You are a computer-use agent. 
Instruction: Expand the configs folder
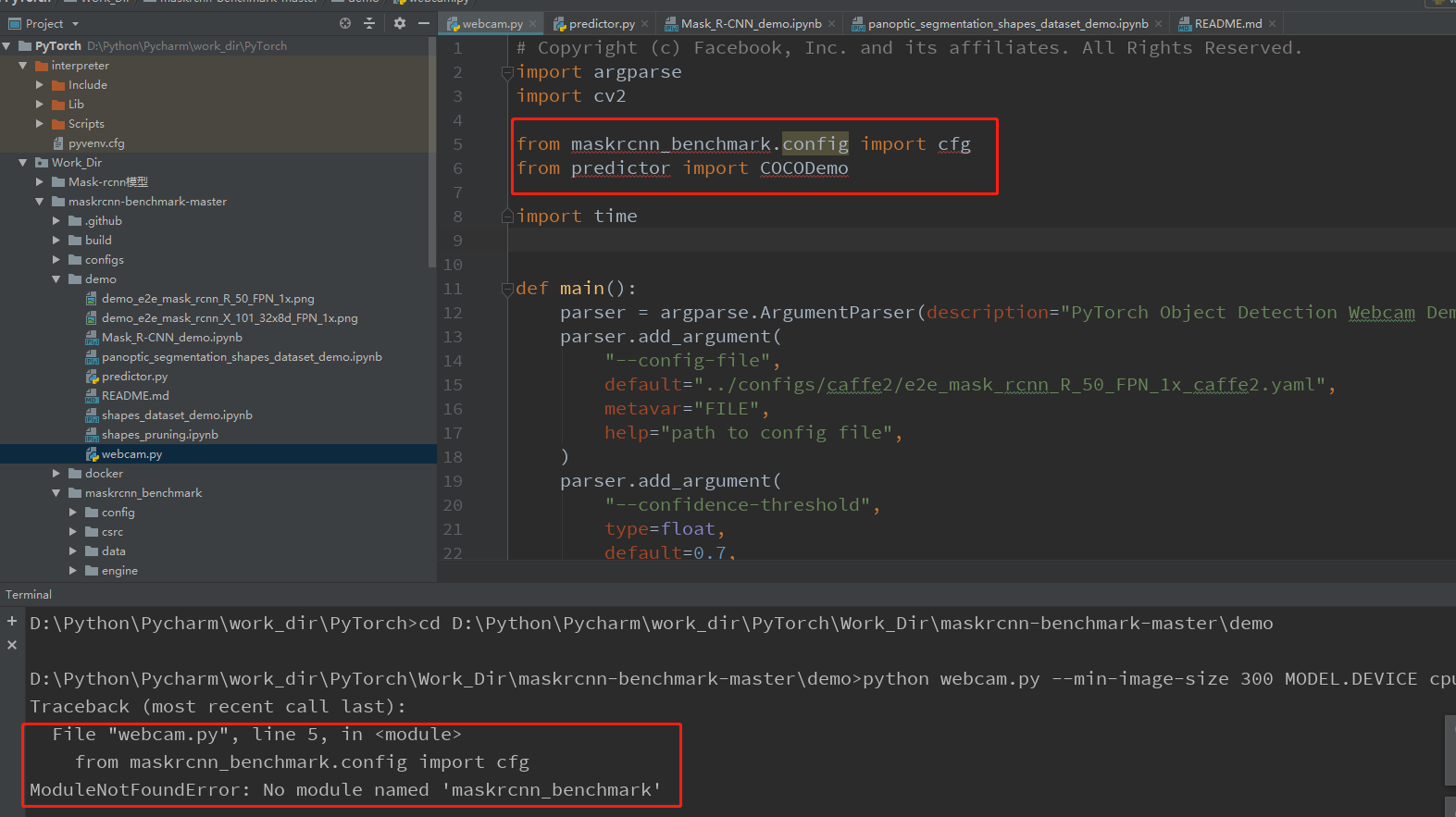56,260
